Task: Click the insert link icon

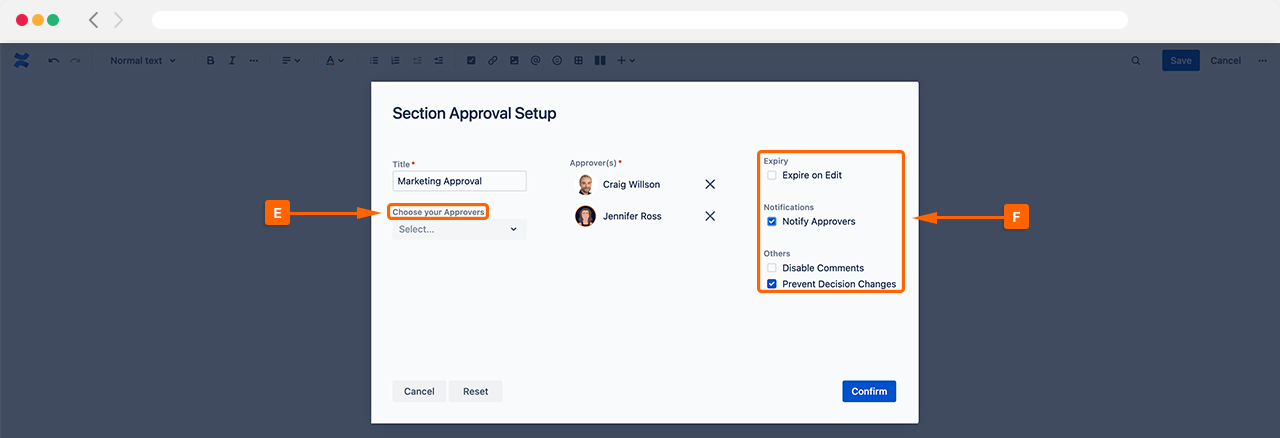Action: (x=492, y=61)
